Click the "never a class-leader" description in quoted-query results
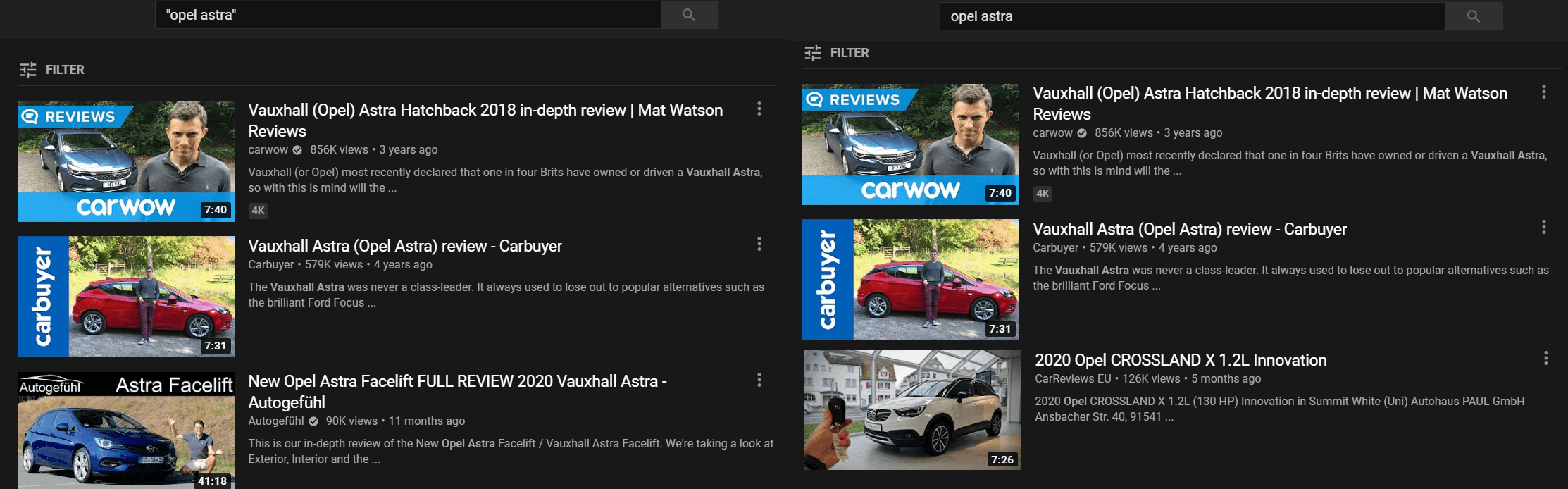The width and height of the screenshot is (1568, 489). point(506,295)
